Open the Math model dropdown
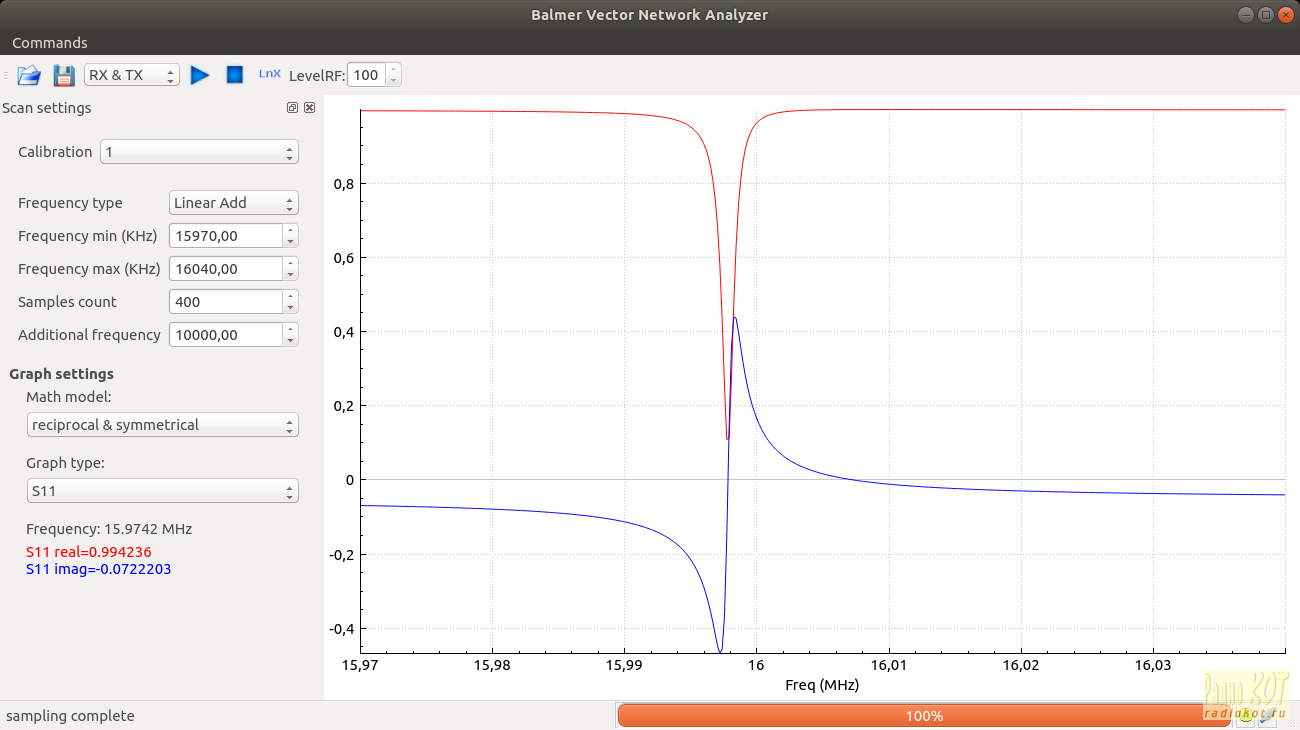 tap(162, 425)
